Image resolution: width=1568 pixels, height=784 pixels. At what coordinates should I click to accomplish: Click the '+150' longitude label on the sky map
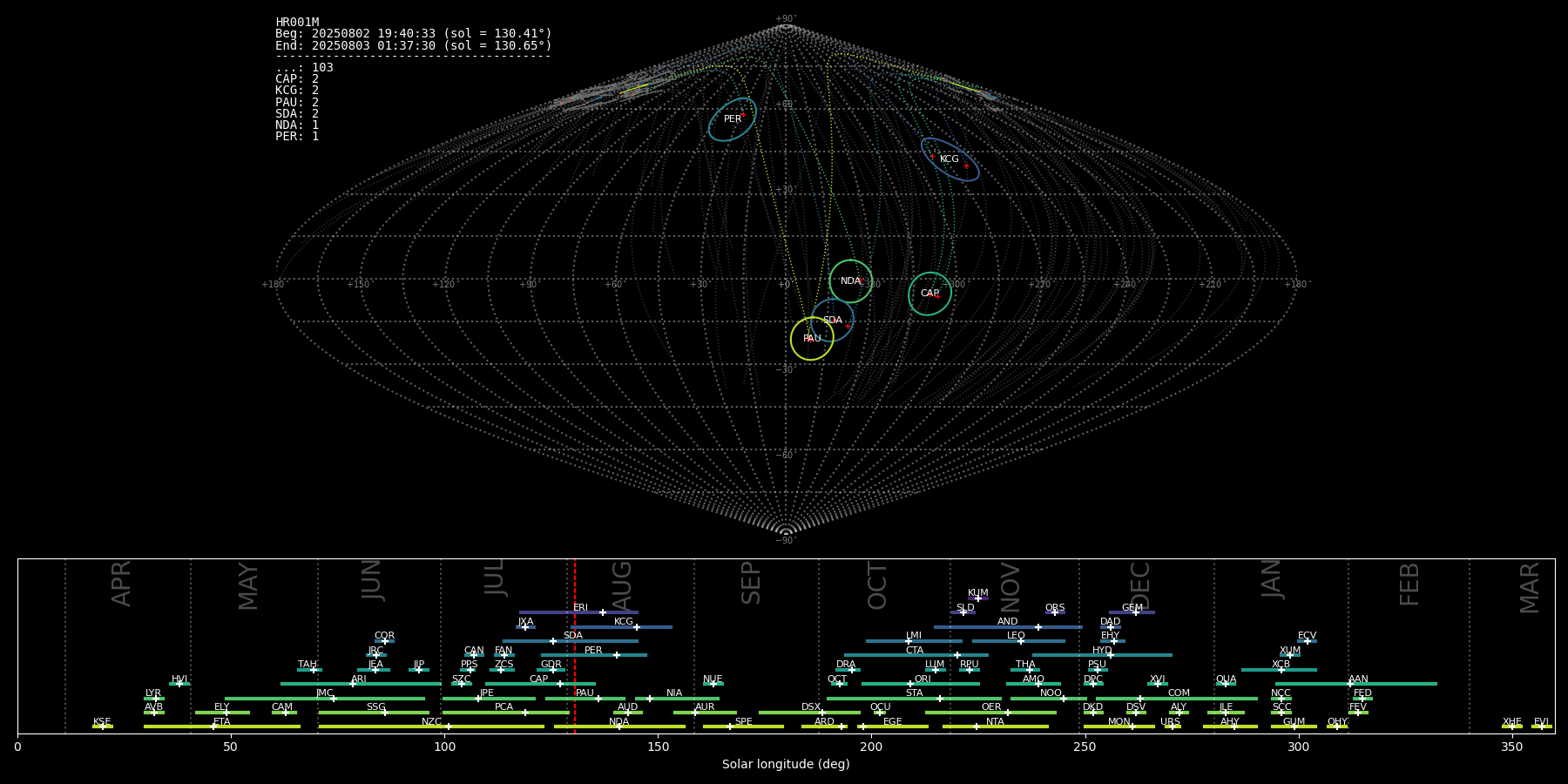(358, 285)
